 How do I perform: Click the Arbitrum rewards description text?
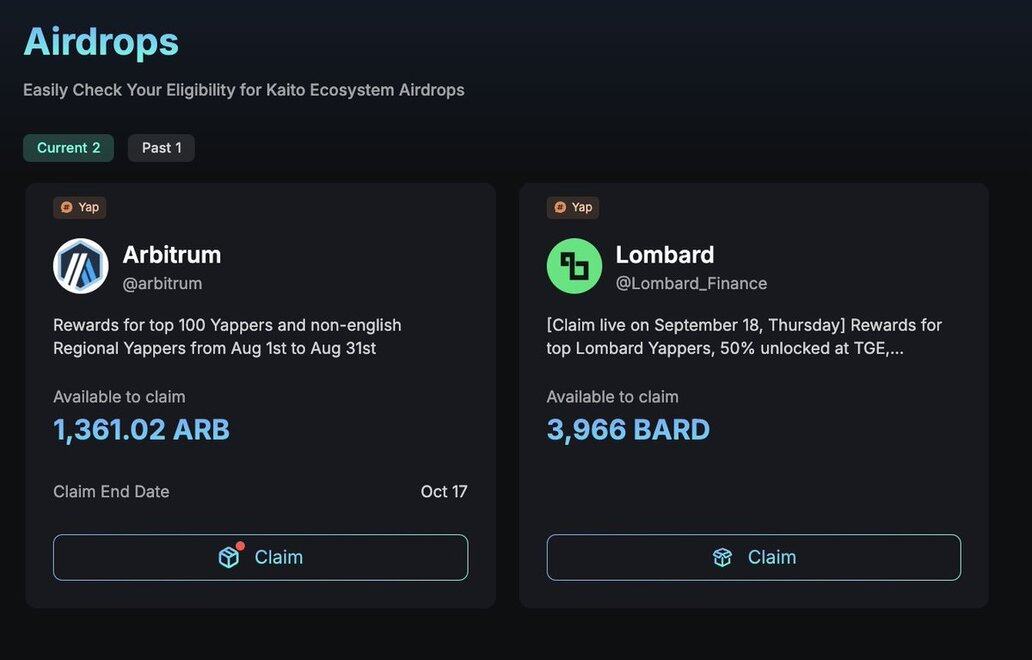[227, 336]
